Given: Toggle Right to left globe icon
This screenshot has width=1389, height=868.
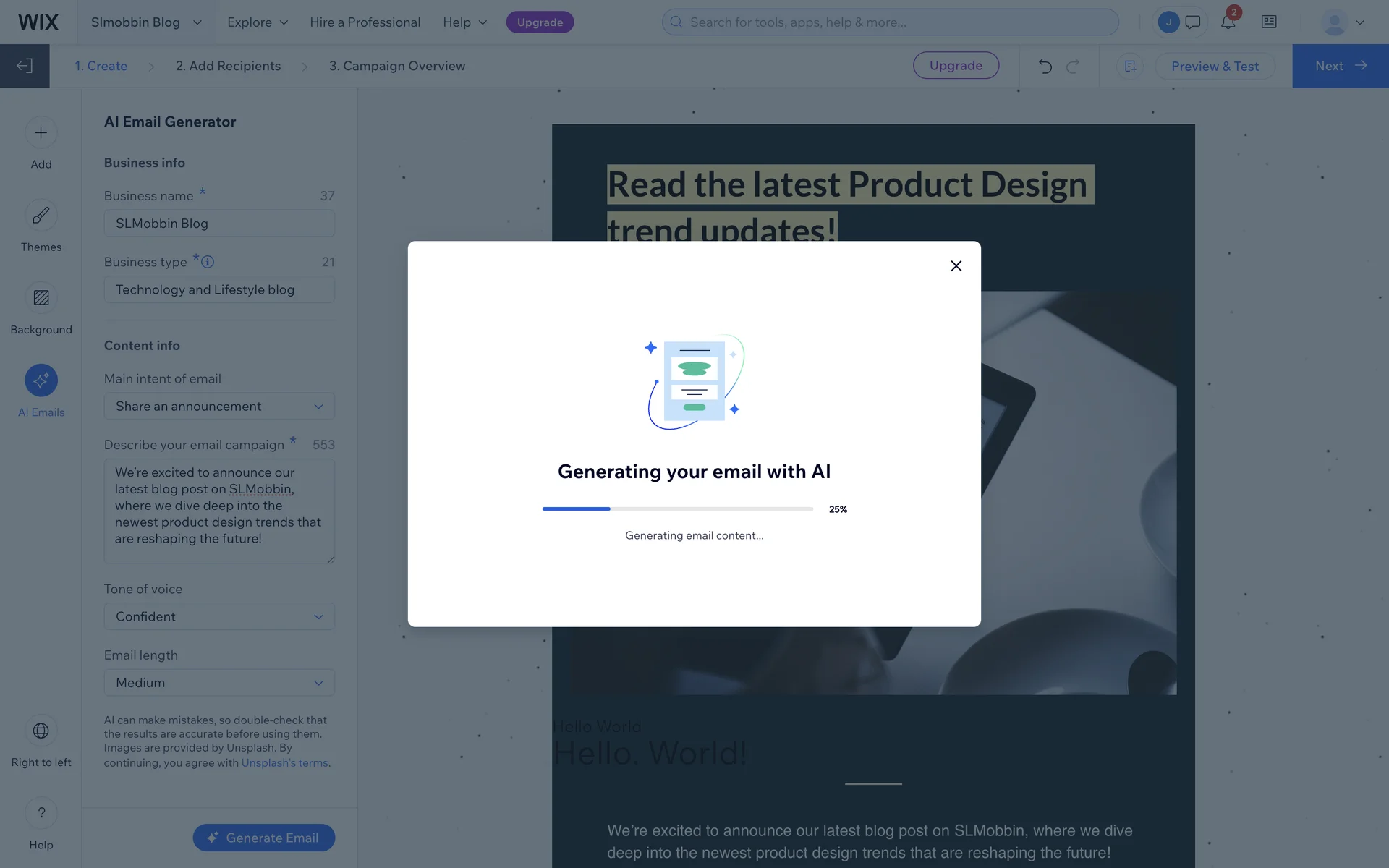Looking at the screenshot, I should (x=41, y=731).
